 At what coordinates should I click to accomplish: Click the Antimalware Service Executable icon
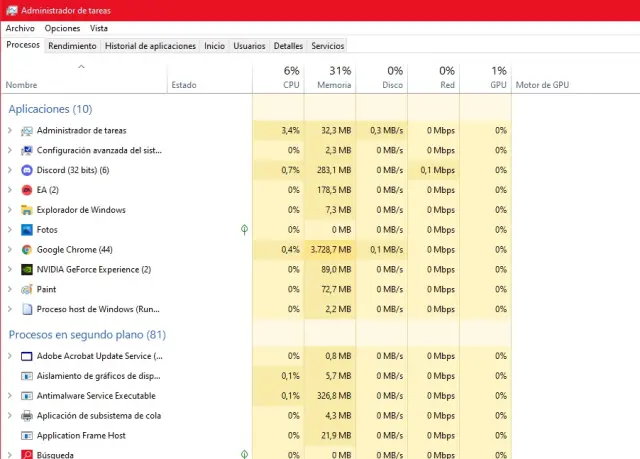pos(27,396)
